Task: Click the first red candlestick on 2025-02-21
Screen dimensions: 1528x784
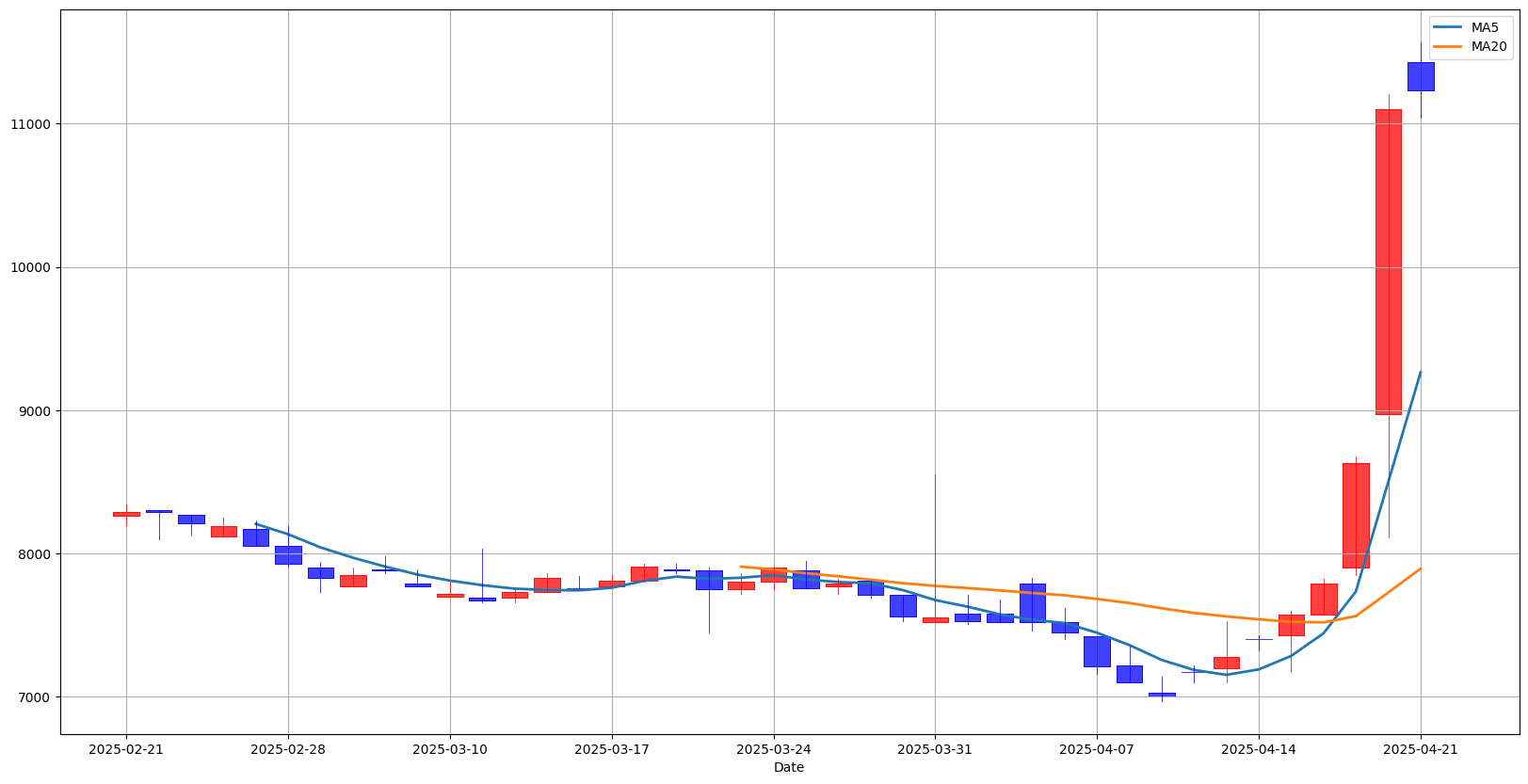Action: (x=126, y=514)
